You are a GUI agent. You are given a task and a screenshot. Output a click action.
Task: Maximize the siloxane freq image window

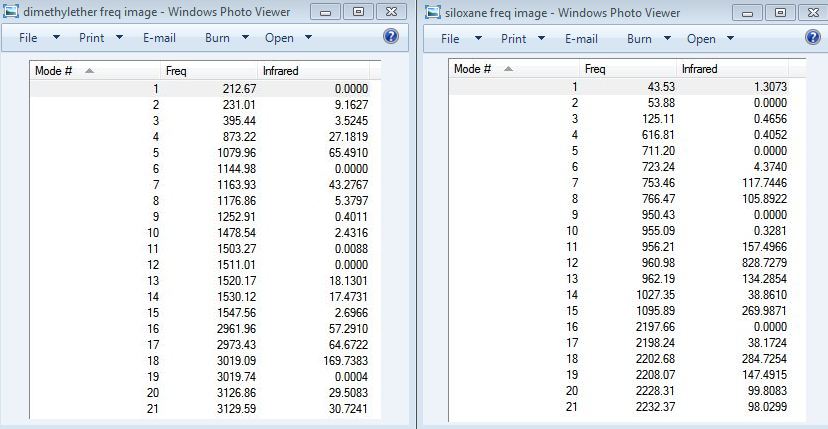pyautogui.click(x=780, y=13)
